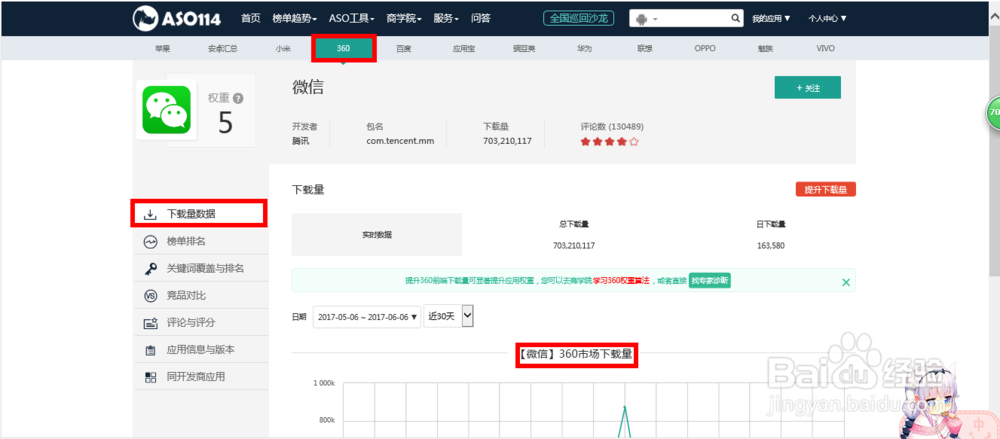This screenshot has height=439, width=1000.
Task: Click the clipboard icon beside 应用信息与版本
Action: point(150,350)
